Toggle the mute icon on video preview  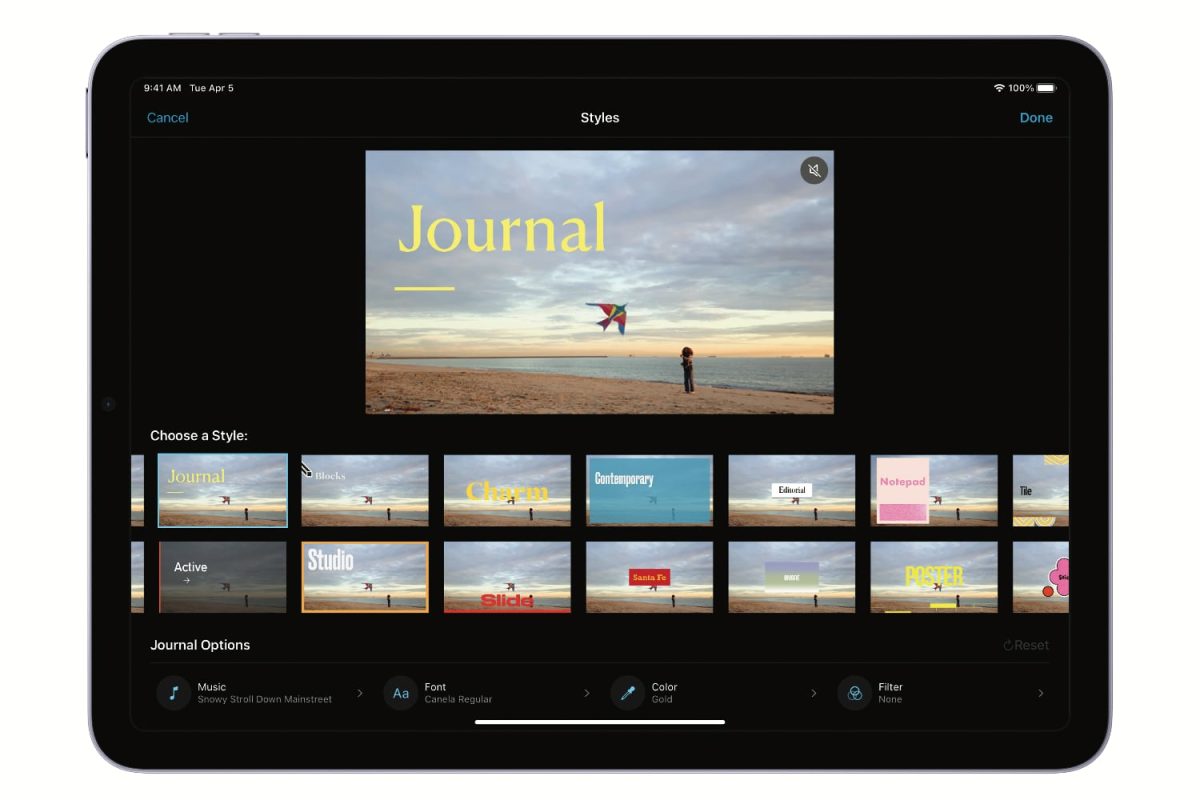(x=814, y=171)
